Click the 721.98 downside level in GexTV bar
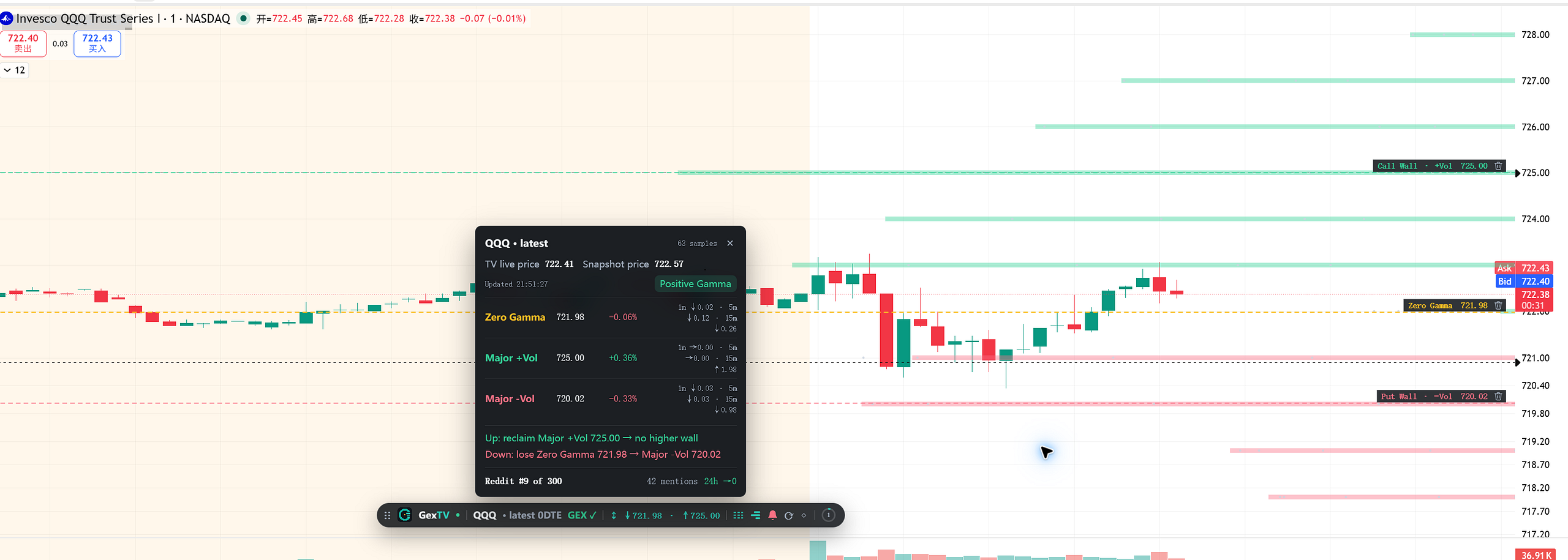The height and width of the screenshot is (560, 1568). 643,515
